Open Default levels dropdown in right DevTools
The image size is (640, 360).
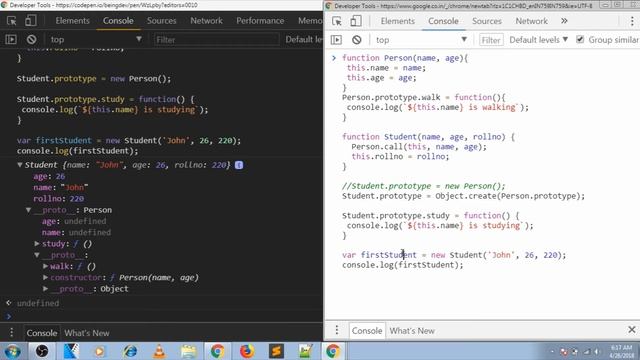538,40
